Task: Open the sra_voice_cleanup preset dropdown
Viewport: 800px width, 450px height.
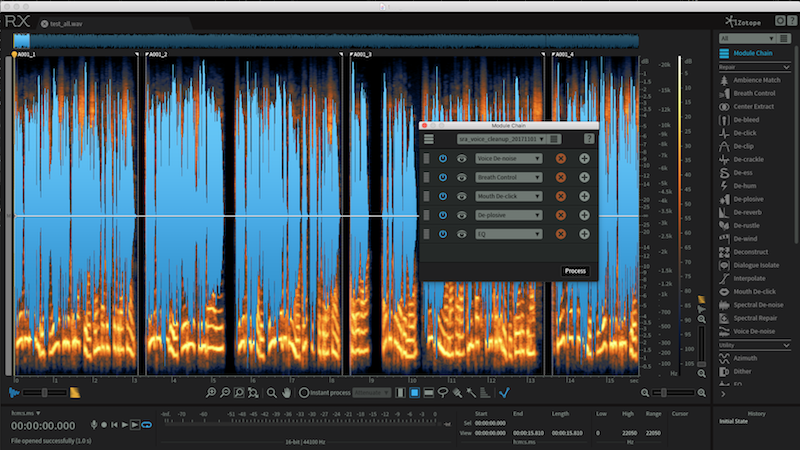Action: click(501, 139)
